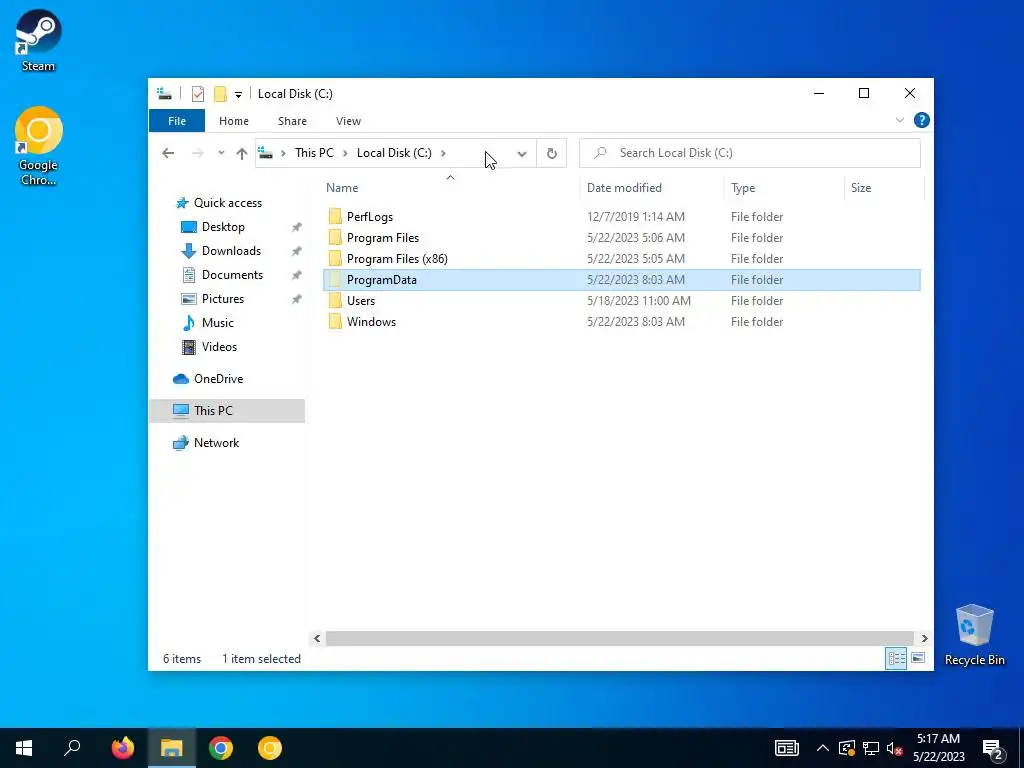Open OneDrive in navigation pane
Screen dimensions: 1024x768
[x=217, y=379]
